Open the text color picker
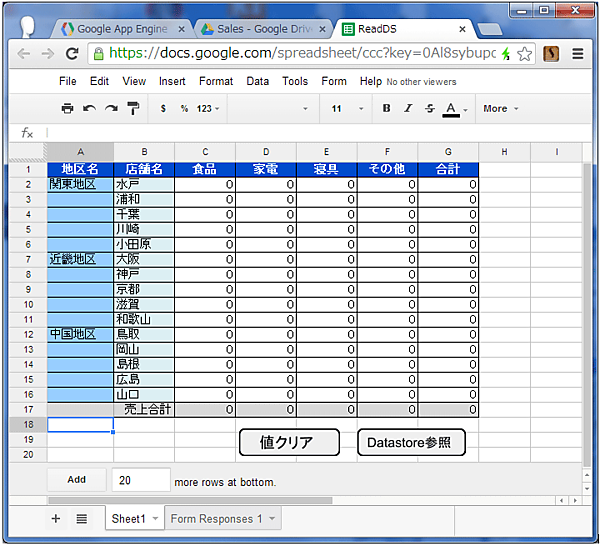 [453, 108]
